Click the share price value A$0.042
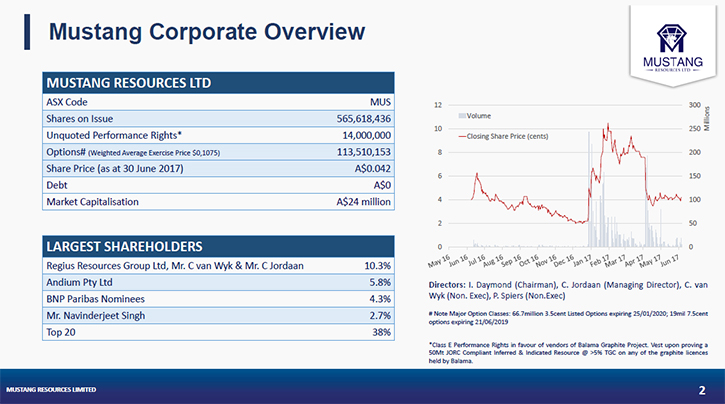This screenshot has height=404, width=725. coord(372,169)
